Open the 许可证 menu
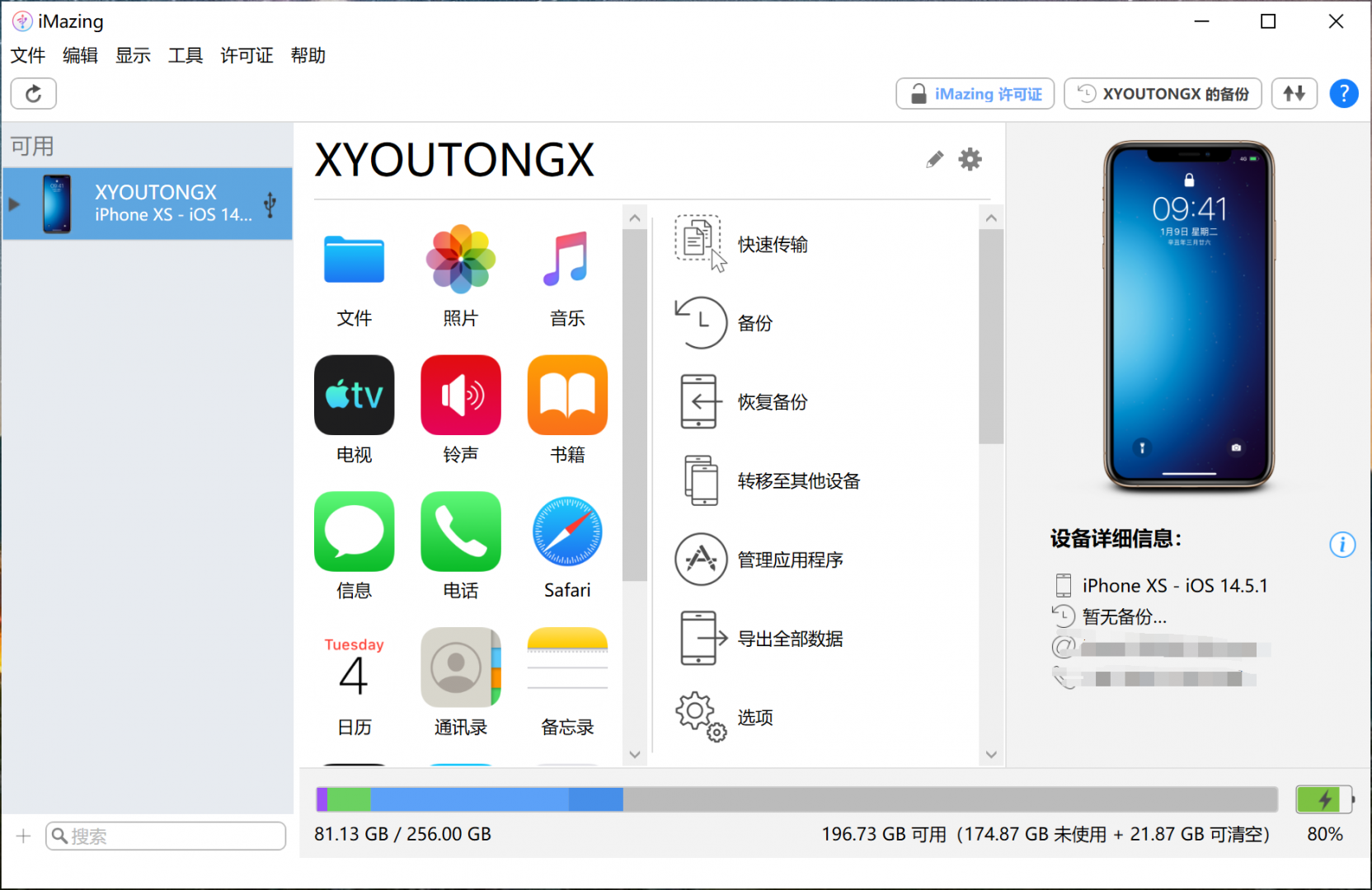1372x890 pixels. point(247,55)
